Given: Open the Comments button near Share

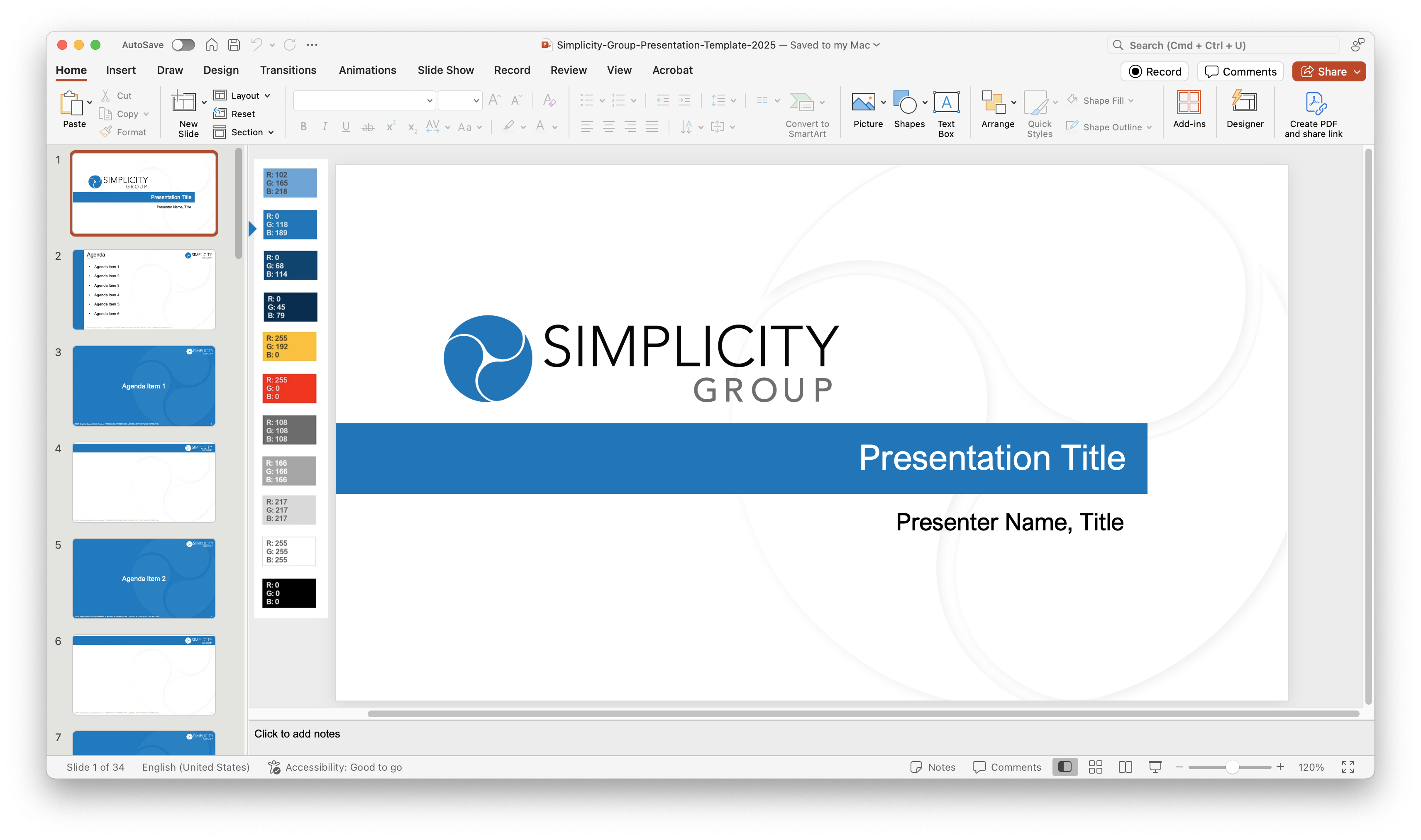Looking at the screenshot, I should click(x=1240, y=72).
